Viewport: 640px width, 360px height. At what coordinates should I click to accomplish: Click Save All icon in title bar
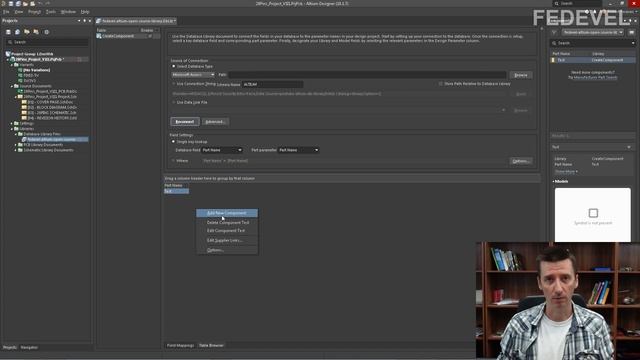click(18, 3)
